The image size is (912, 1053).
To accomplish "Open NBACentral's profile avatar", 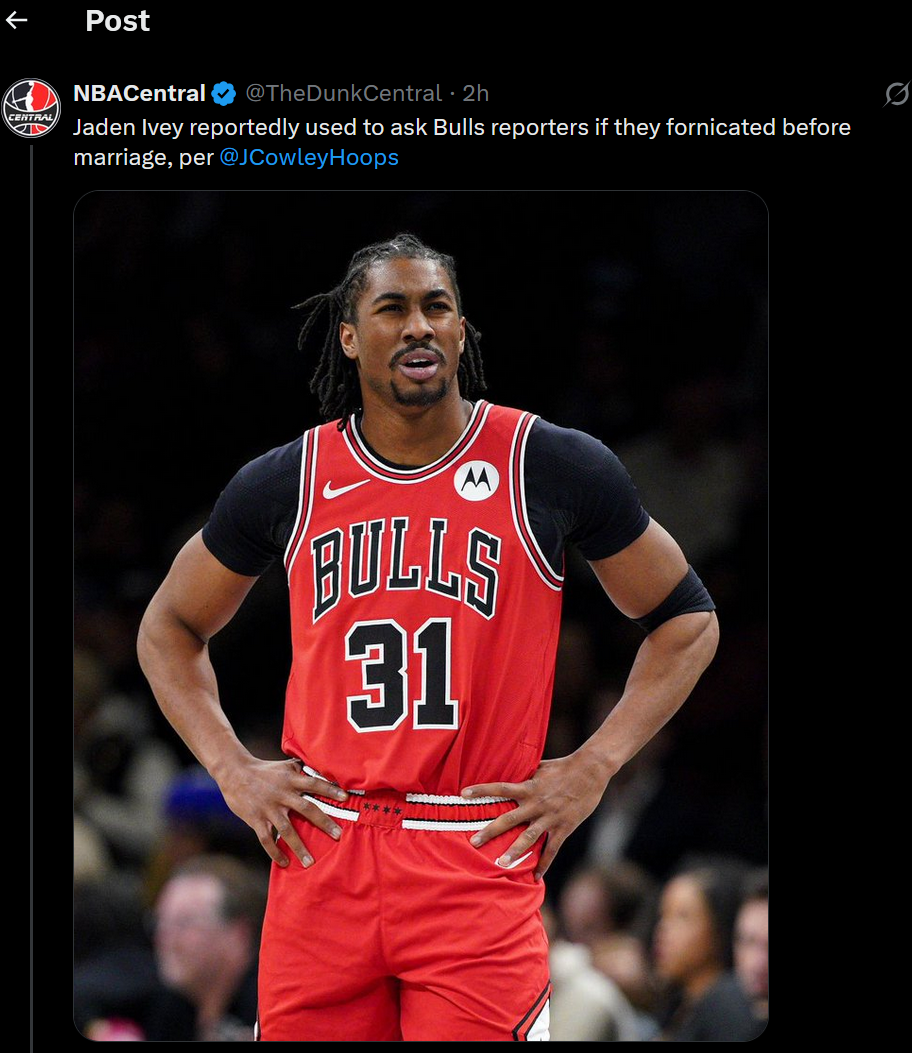I will pyautogui.click(x=31, y=108).
